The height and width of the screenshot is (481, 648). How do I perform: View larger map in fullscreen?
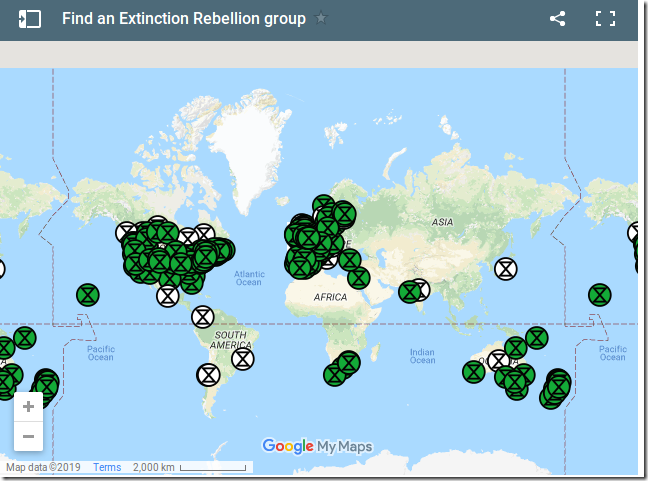pyautogui.click(x=605, y=19)
